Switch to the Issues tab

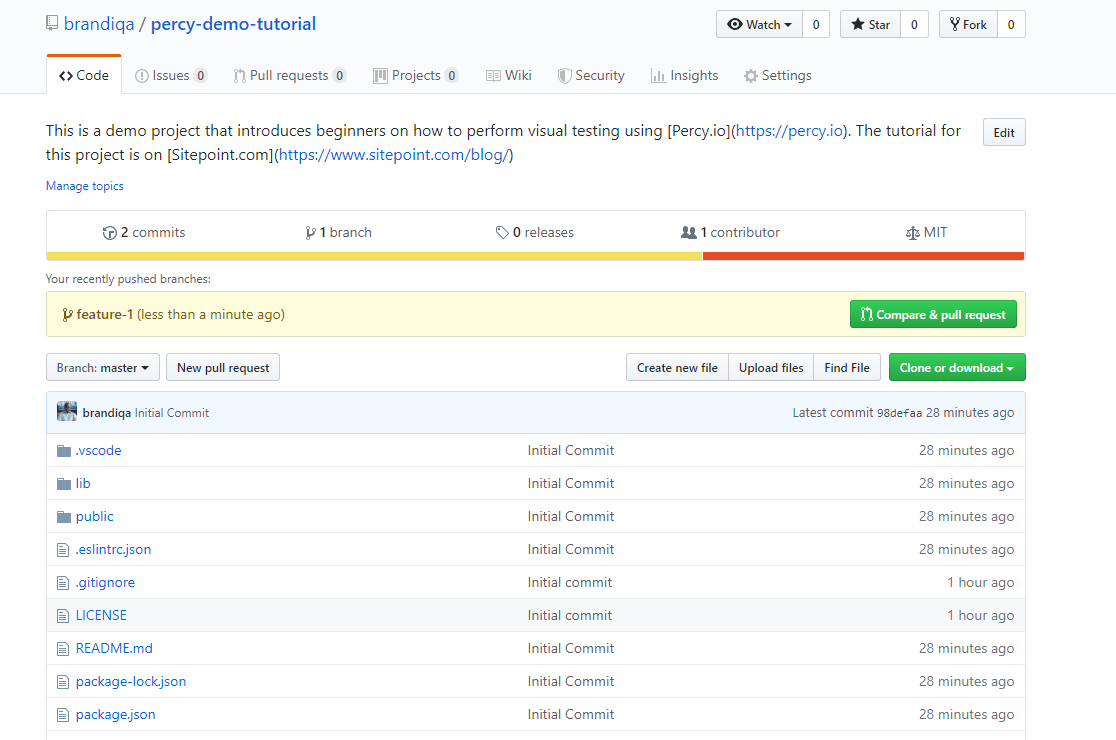tap(170, 75)
